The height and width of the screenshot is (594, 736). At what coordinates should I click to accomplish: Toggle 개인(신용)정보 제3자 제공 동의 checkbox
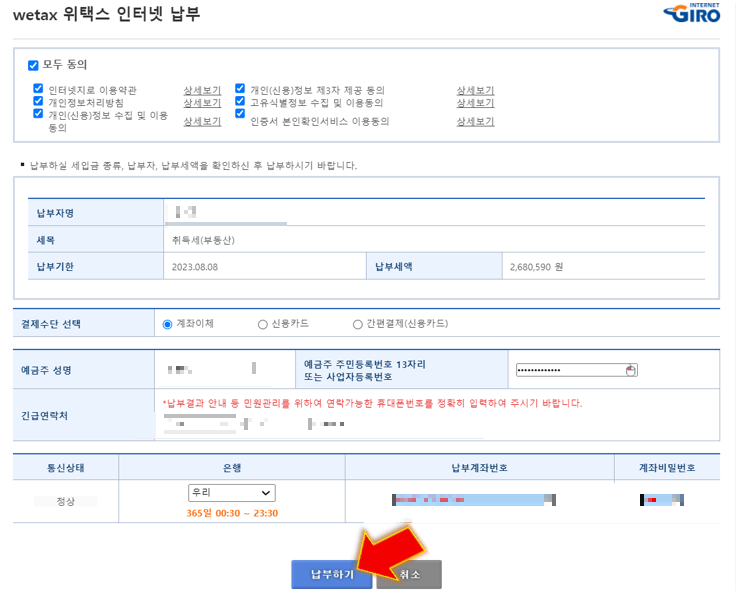pyautogui.click(x=240, y=88)
